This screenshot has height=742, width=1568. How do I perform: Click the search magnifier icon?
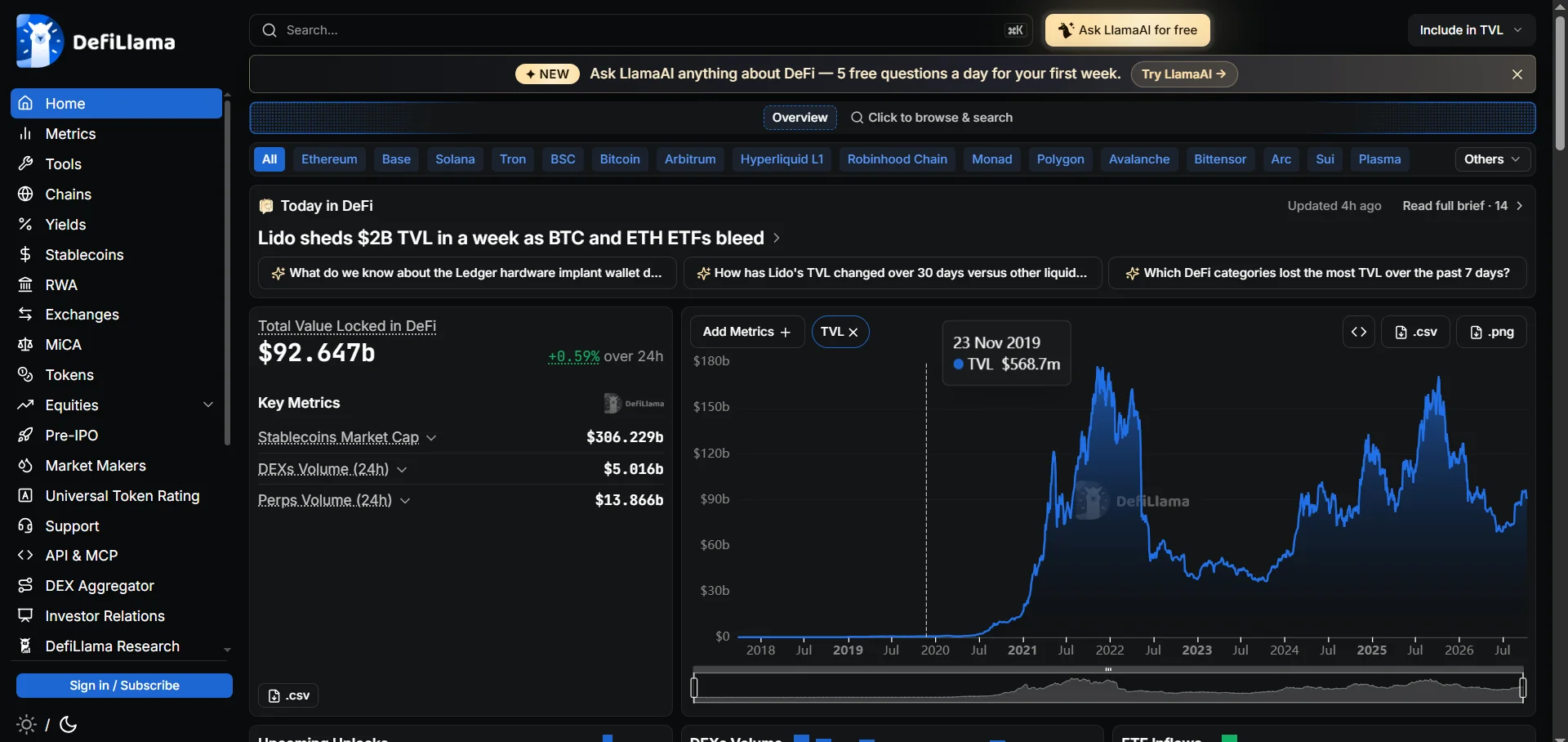click(269, 30)
